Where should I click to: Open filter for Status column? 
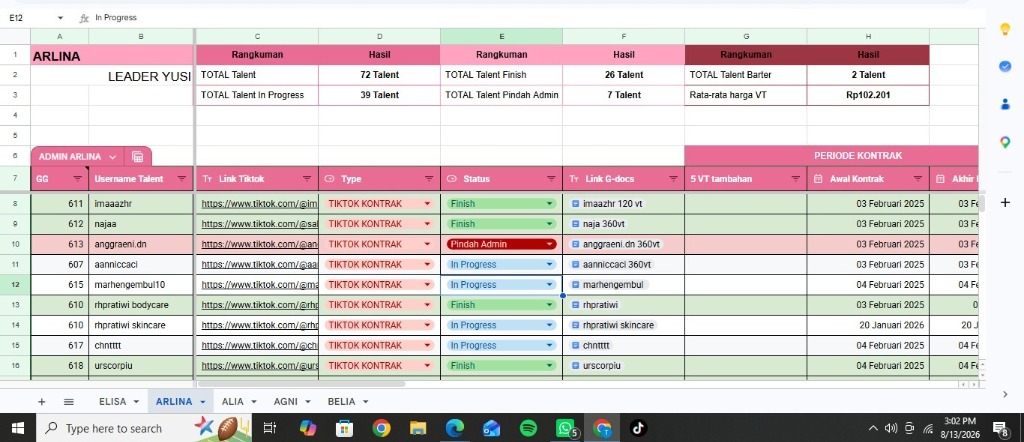pyautogui.click(x=551, y=178)
